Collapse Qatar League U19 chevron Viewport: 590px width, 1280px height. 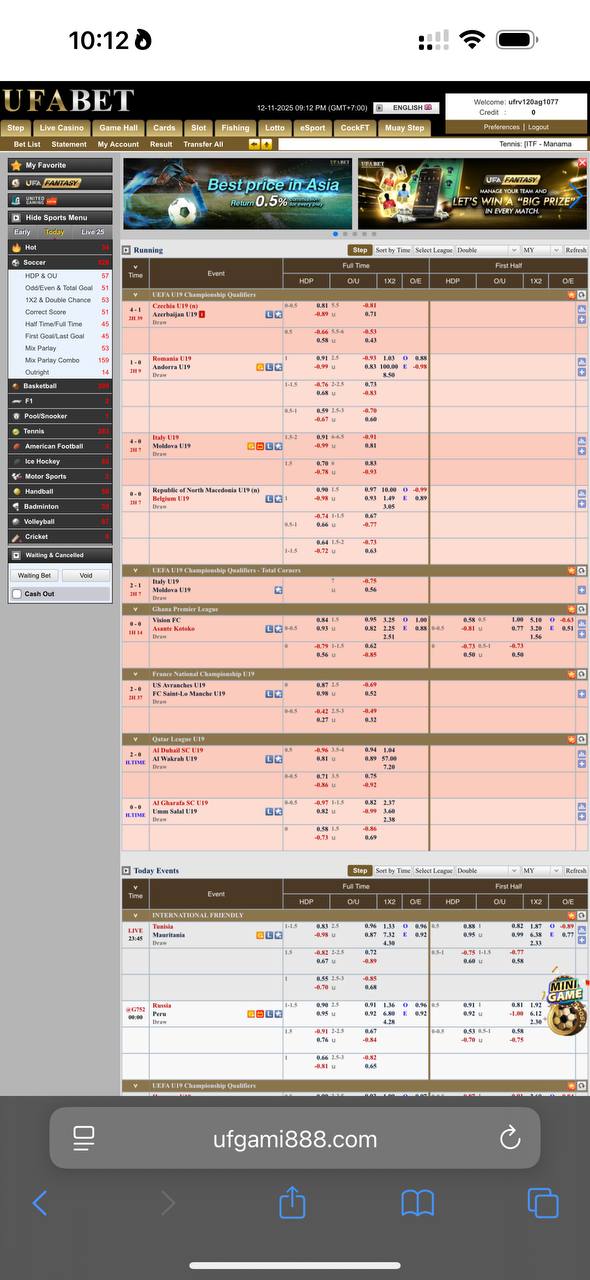click(x=136, y=739)
